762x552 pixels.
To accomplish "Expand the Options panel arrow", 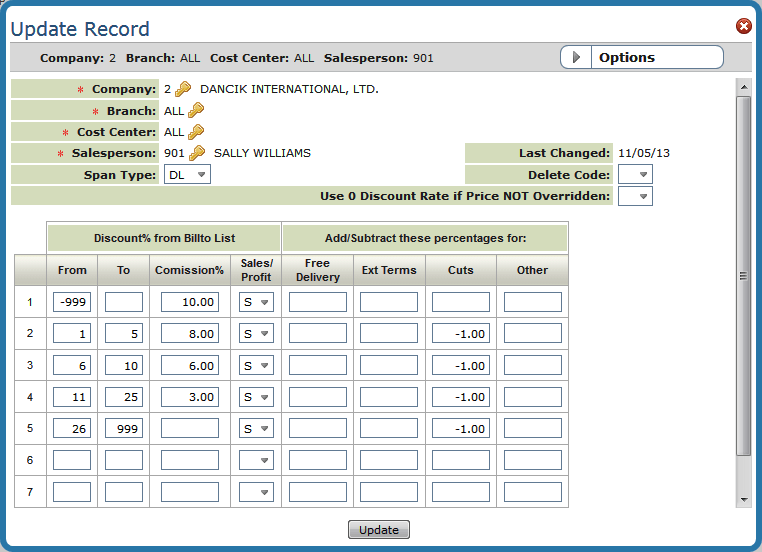I will click(x=576, y=58).
